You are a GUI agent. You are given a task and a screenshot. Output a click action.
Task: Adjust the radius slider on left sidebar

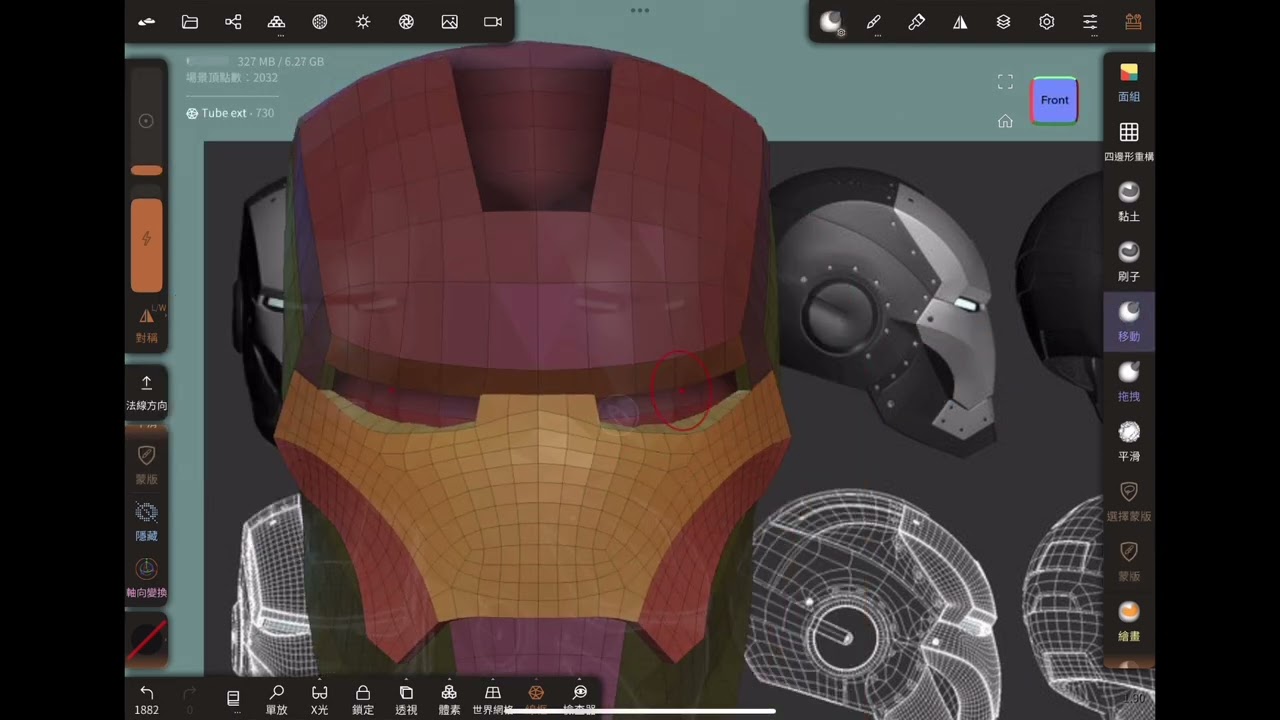tap(147, 121)
